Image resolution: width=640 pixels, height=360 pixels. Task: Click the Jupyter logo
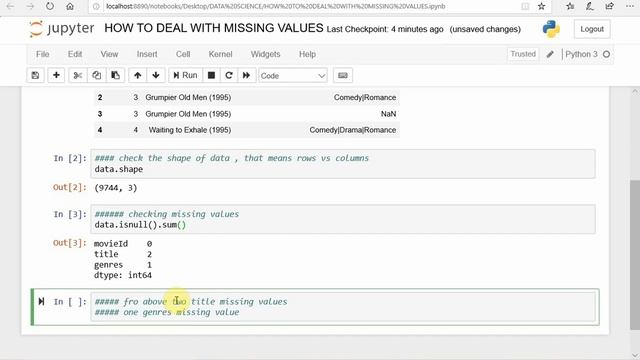pyautogui.click(x=62, y=29)
